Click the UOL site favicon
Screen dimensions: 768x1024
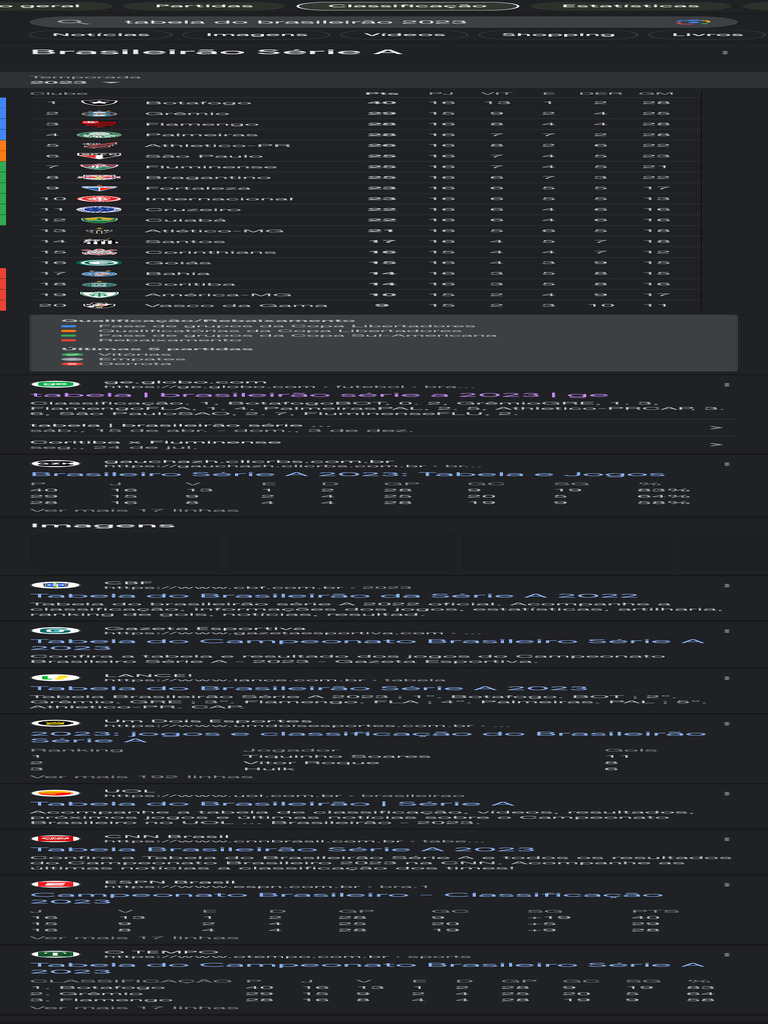(56, 793)
